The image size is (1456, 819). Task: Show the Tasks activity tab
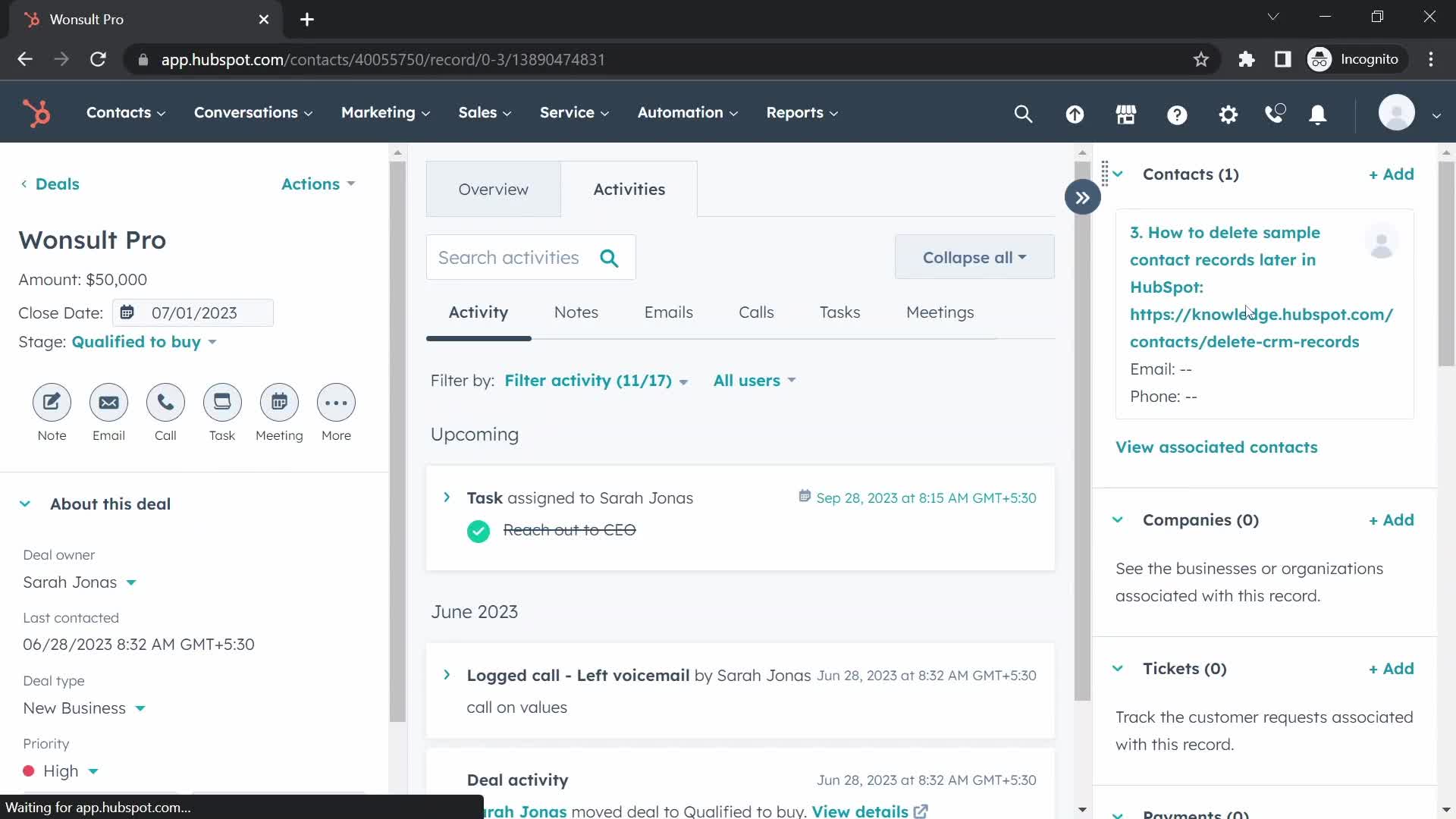click(839, 312)
